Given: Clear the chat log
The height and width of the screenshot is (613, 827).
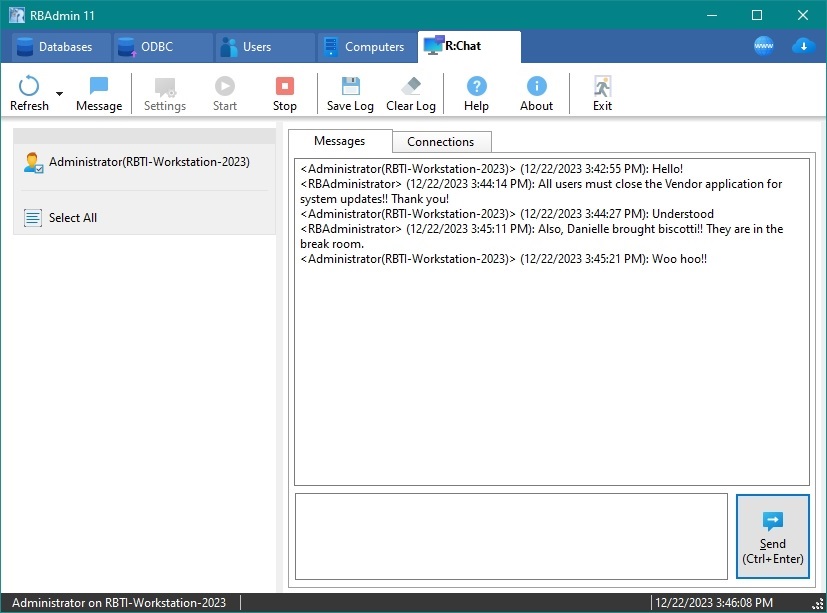Looking at the screenshot, I should [x=411, y=93].
